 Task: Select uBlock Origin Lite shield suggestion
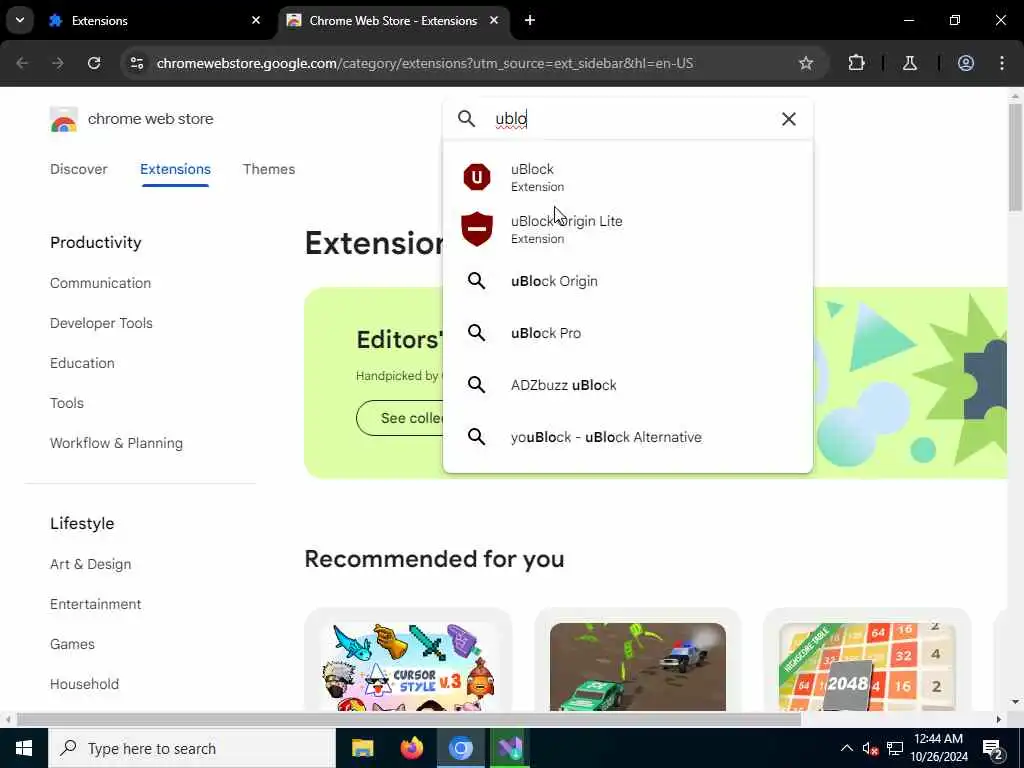628,229
